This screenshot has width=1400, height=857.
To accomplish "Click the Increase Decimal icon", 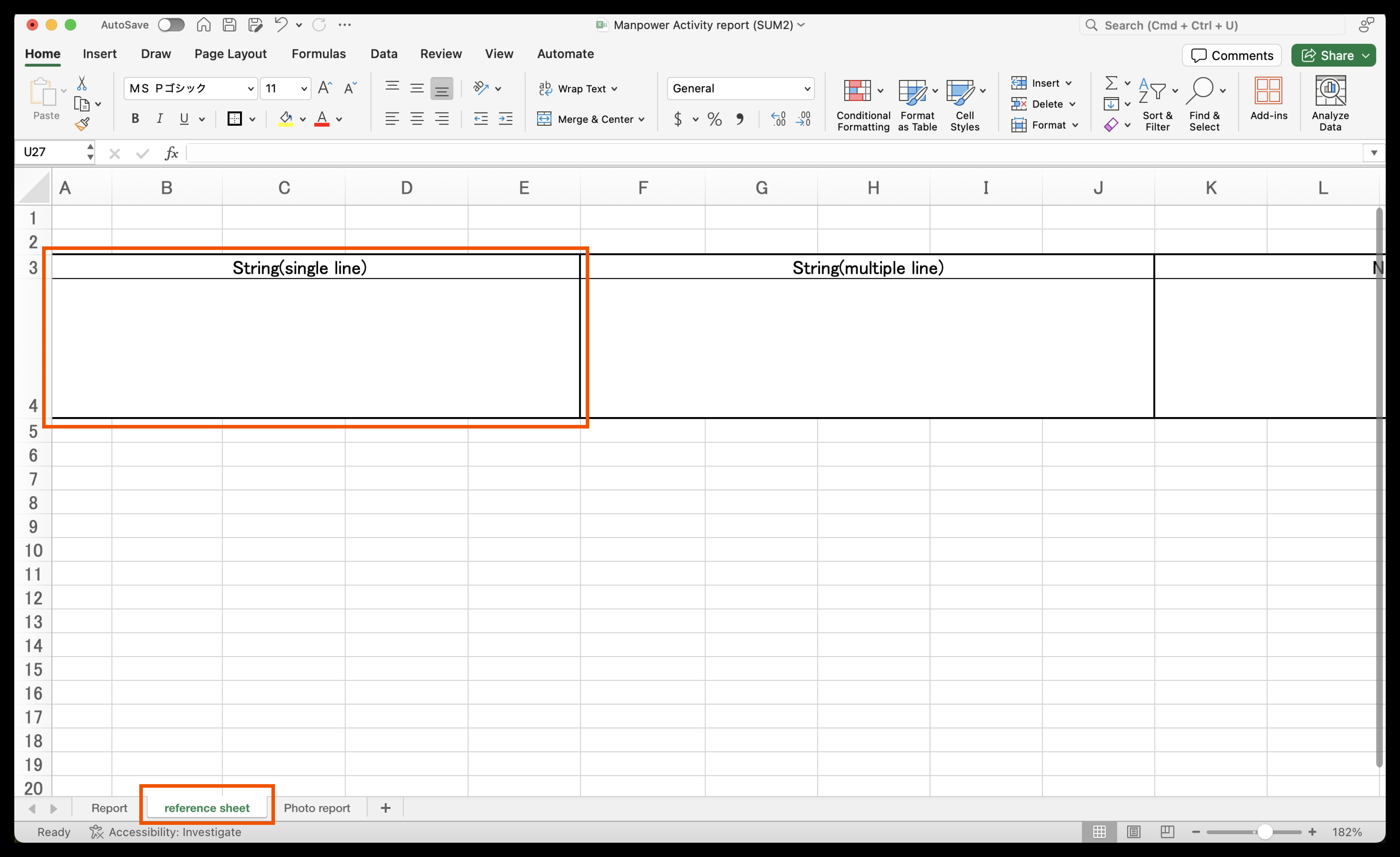I will 779,119.
